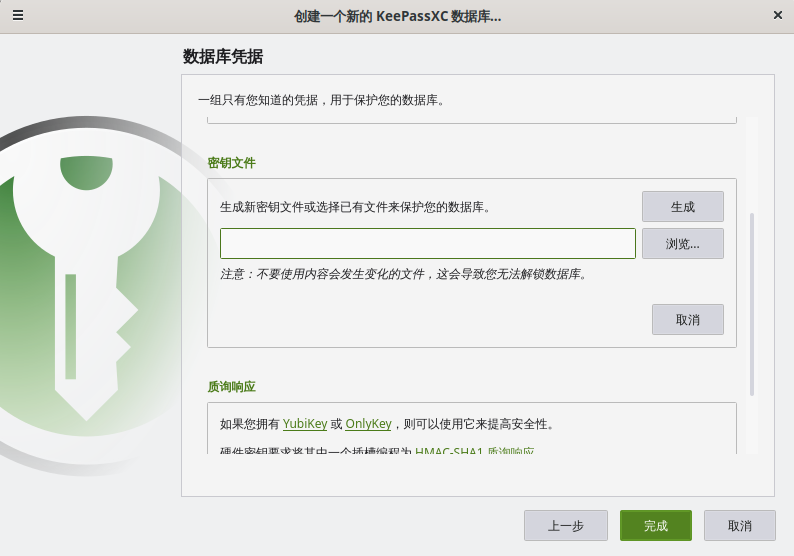Click the 密钥文件 section heading
The height and width of the screenshot is (556, 794).
(x=231, y=163)
